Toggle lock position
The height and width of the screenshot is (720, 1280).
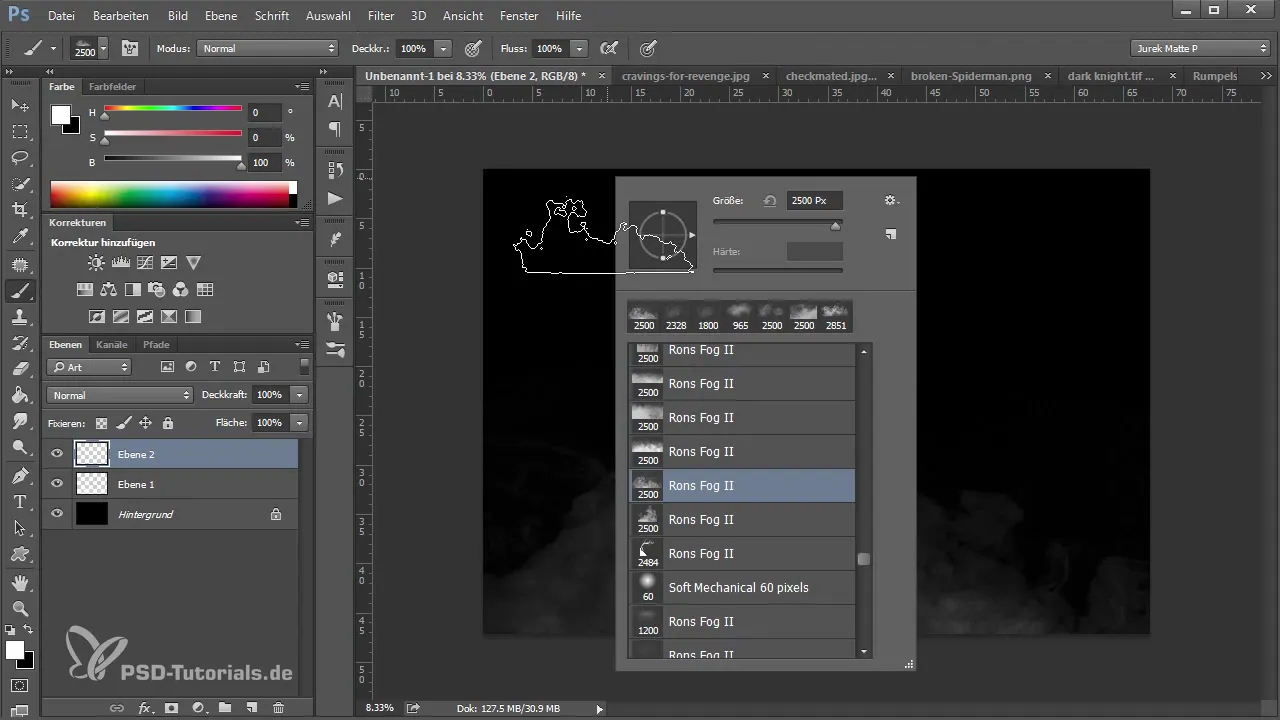coord(145,423)
